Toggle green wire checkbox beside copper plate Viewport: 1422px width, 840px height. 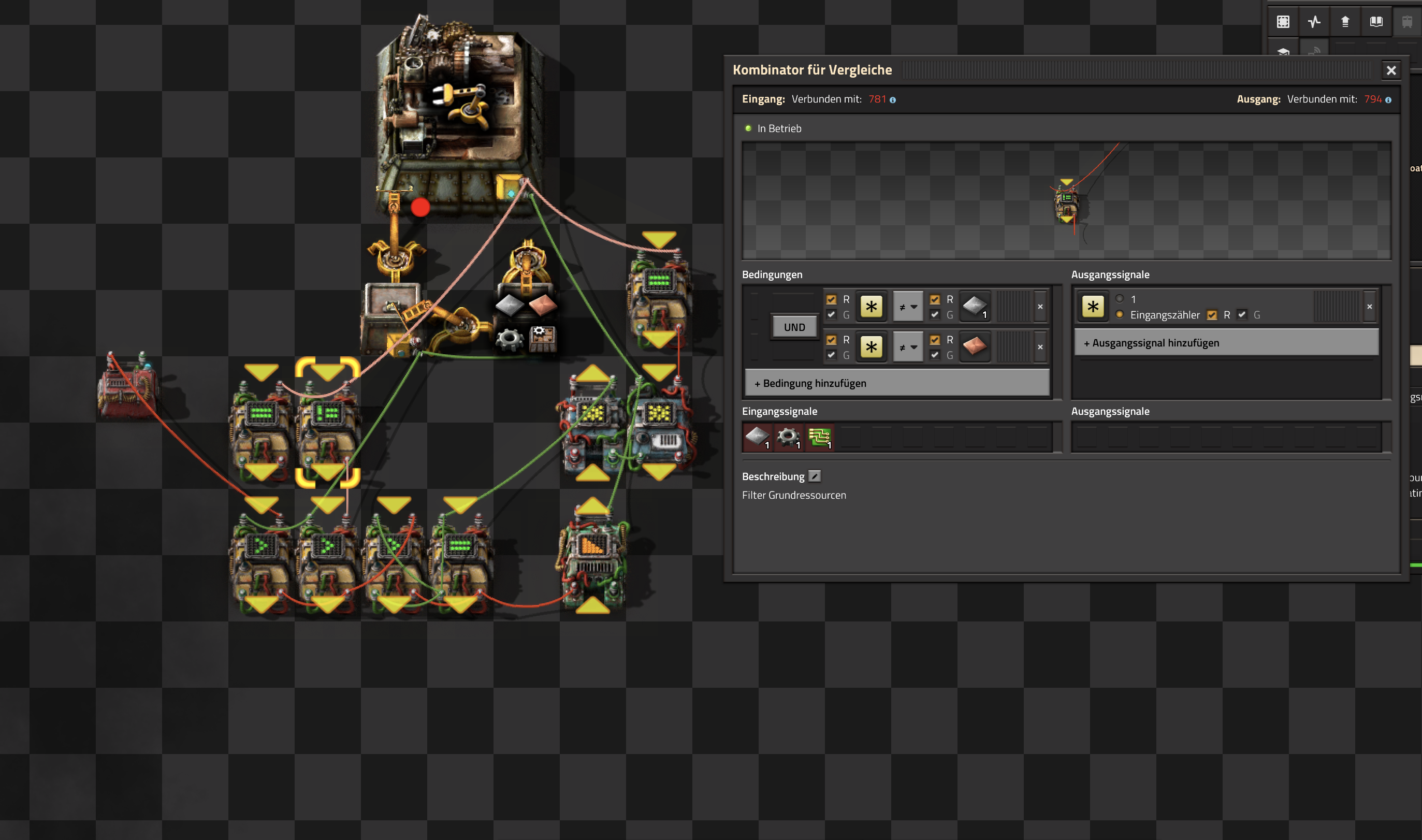pyautogui.click(x=935, y=355)
